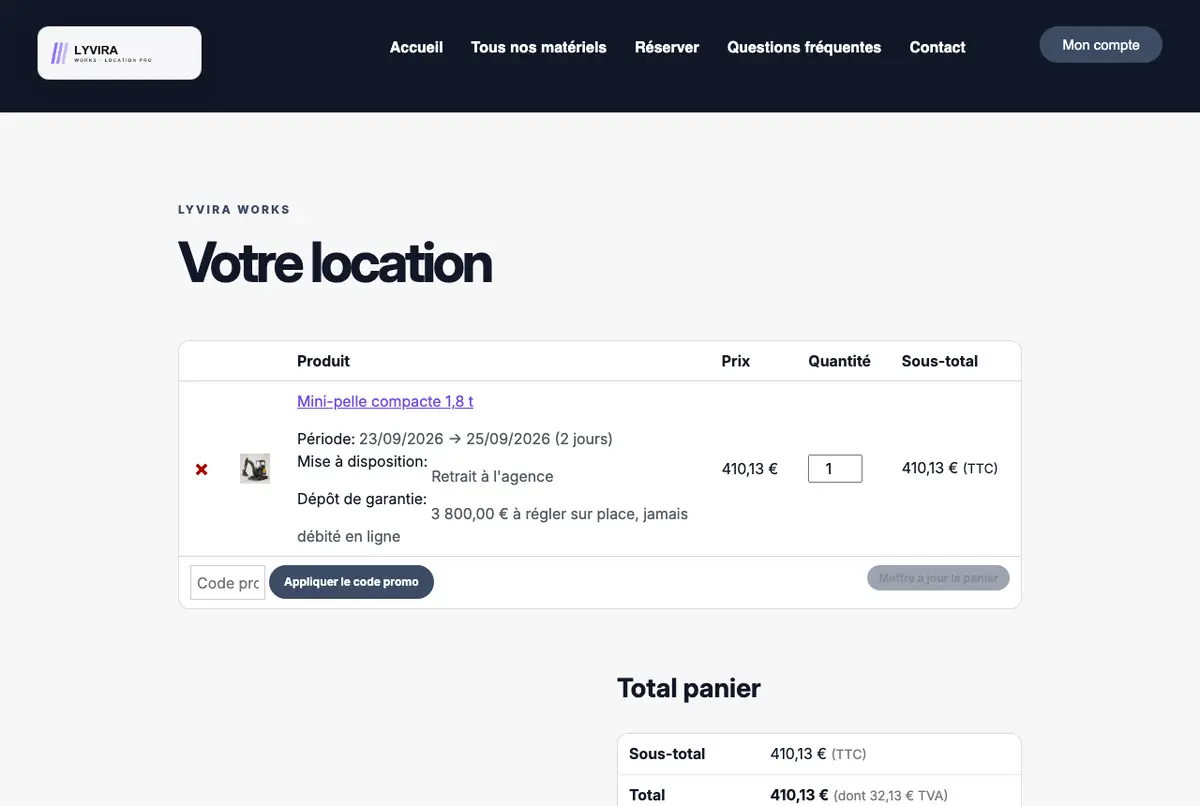Screen dimensions: 1200x806
Task: Click the Retrait à l'agence text
Action: 492,477
